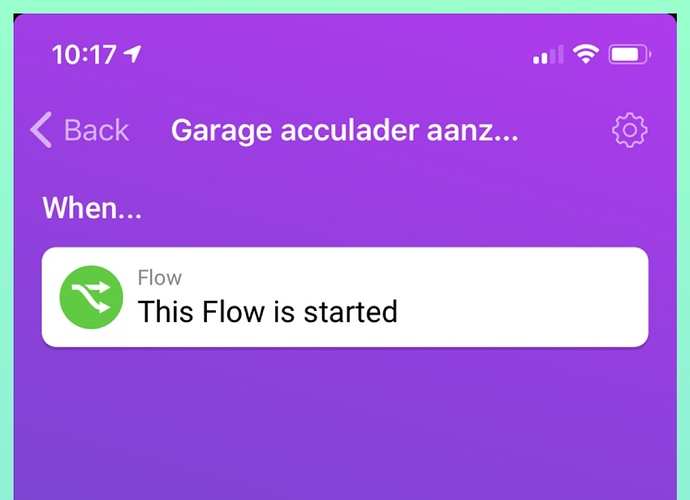Click the gray 'Flow' label in card
Viewport: 690px width, 500px height.
click(160, 278)
